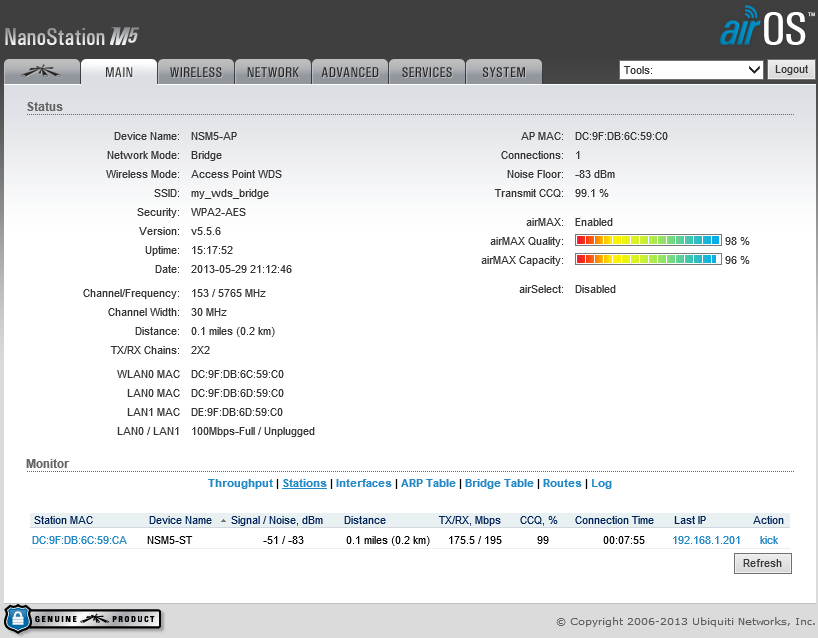818x638 pixels.
Task: Select the Transmit CCQ 99.1 % value
Action: [x=591, y=193]
